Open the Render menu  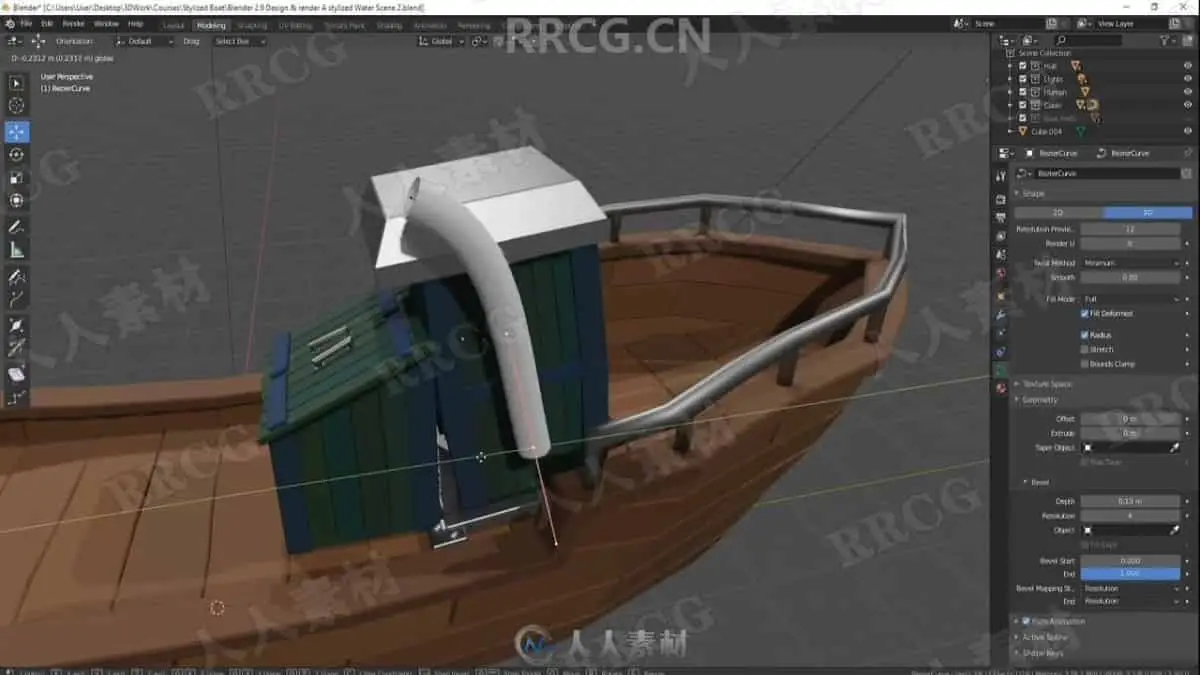(x=74, y=23)
